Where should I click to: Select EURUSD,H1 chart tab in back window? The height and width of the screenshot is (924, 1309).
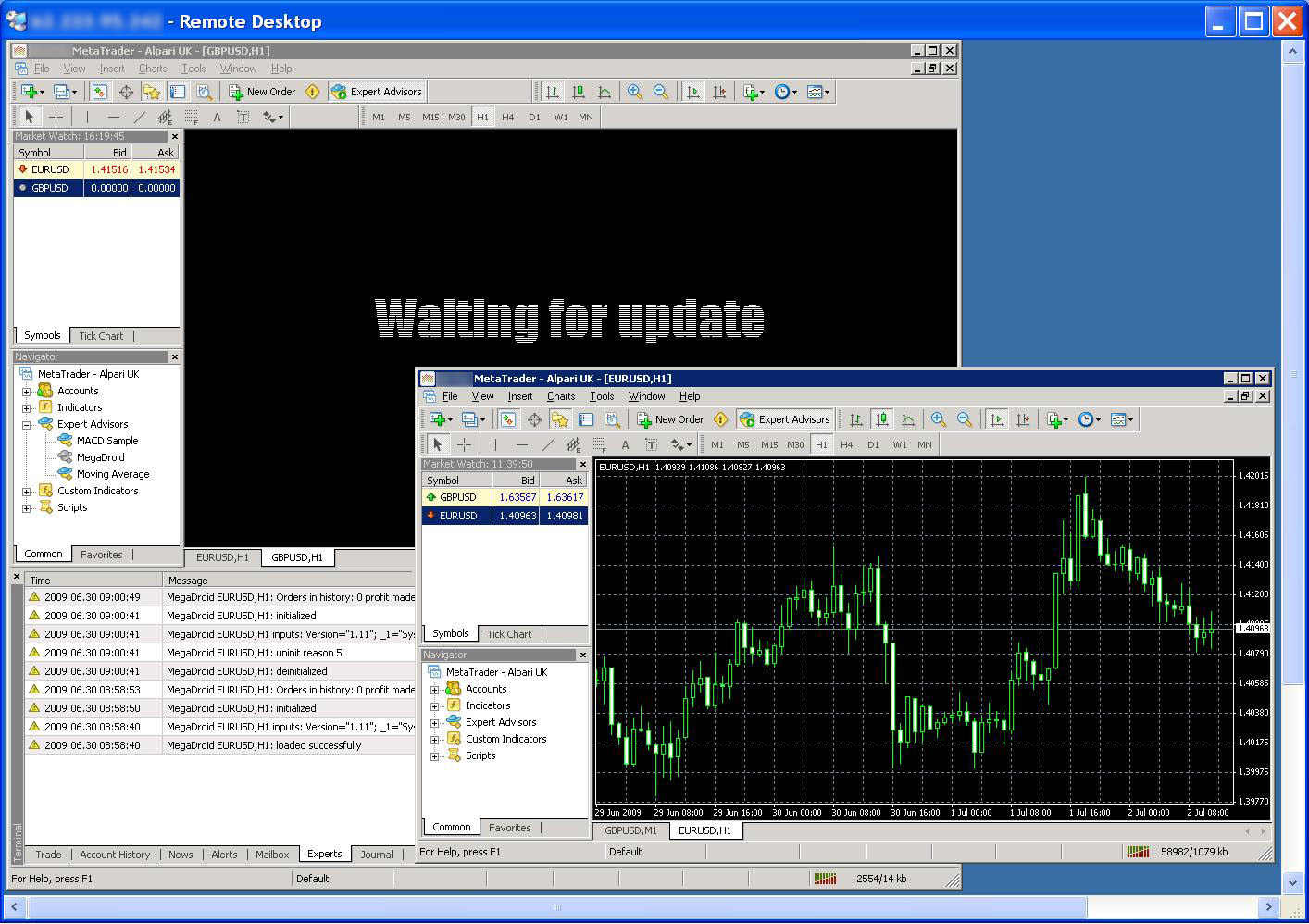[x=222, y=557]
